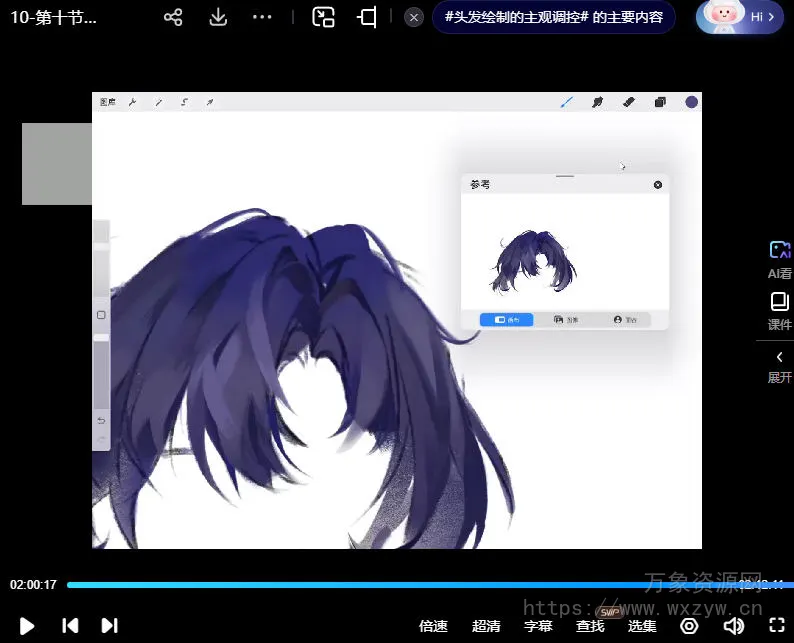Image resolution: width=794 pixels, height=643 pixels.
Task: Close the 参考 reference panel
Action: [657, 185]
